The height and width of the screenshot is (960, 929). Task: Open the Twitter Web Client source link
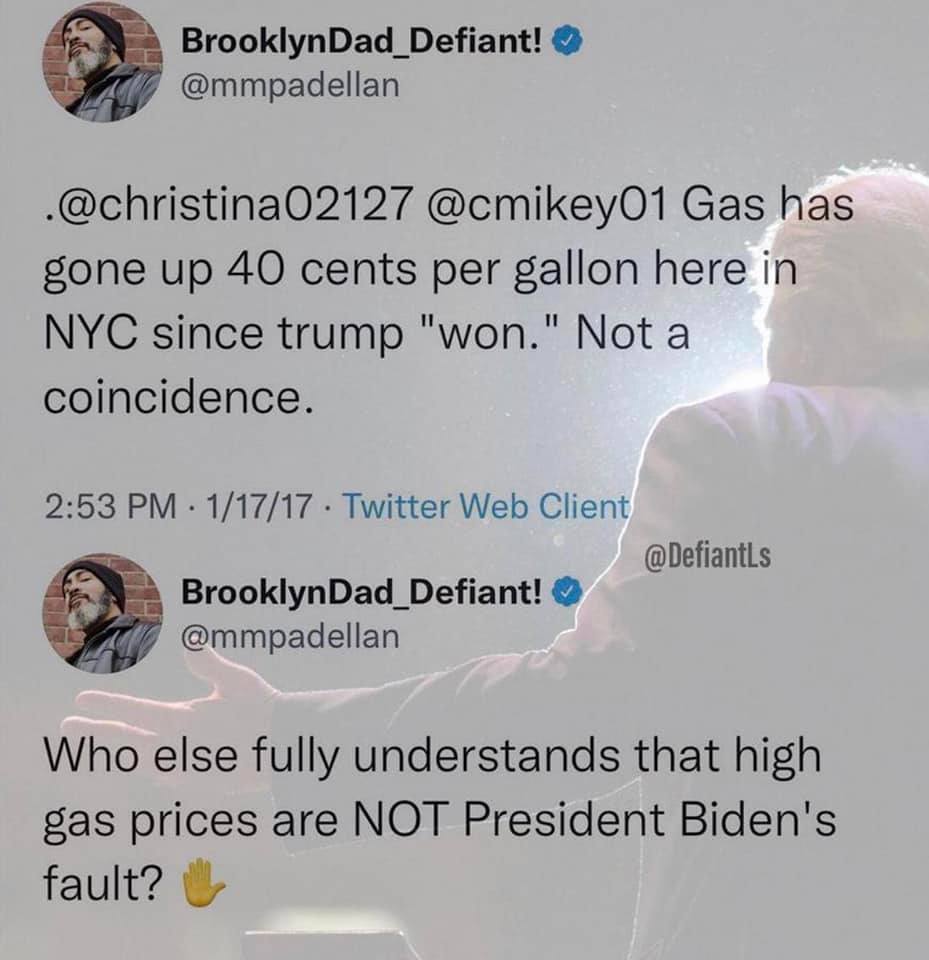click(x=486, y=507)
